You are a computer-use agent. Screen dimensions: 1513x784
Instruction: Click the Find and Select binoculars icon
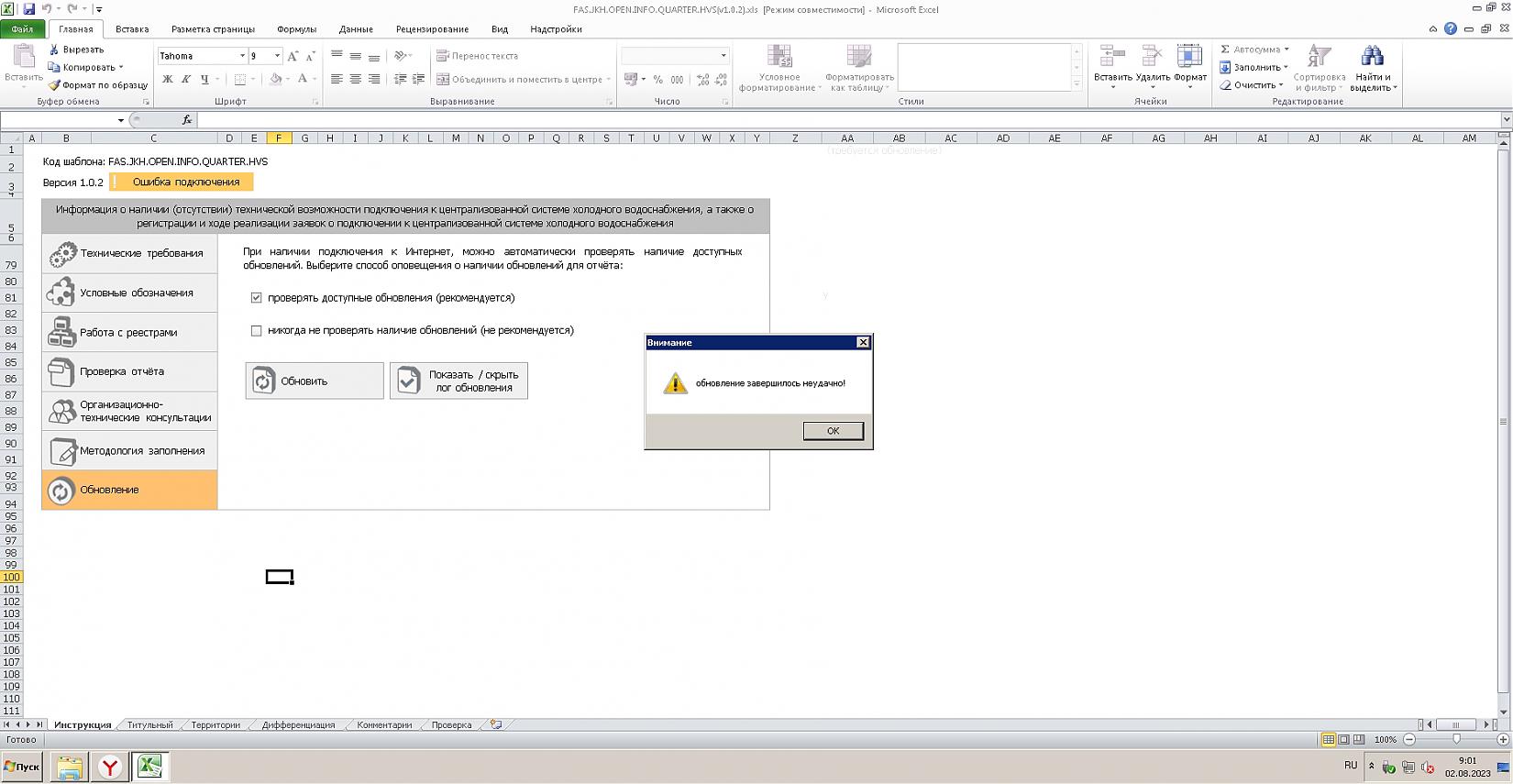pyautogui.click(x=1372, y=56)
